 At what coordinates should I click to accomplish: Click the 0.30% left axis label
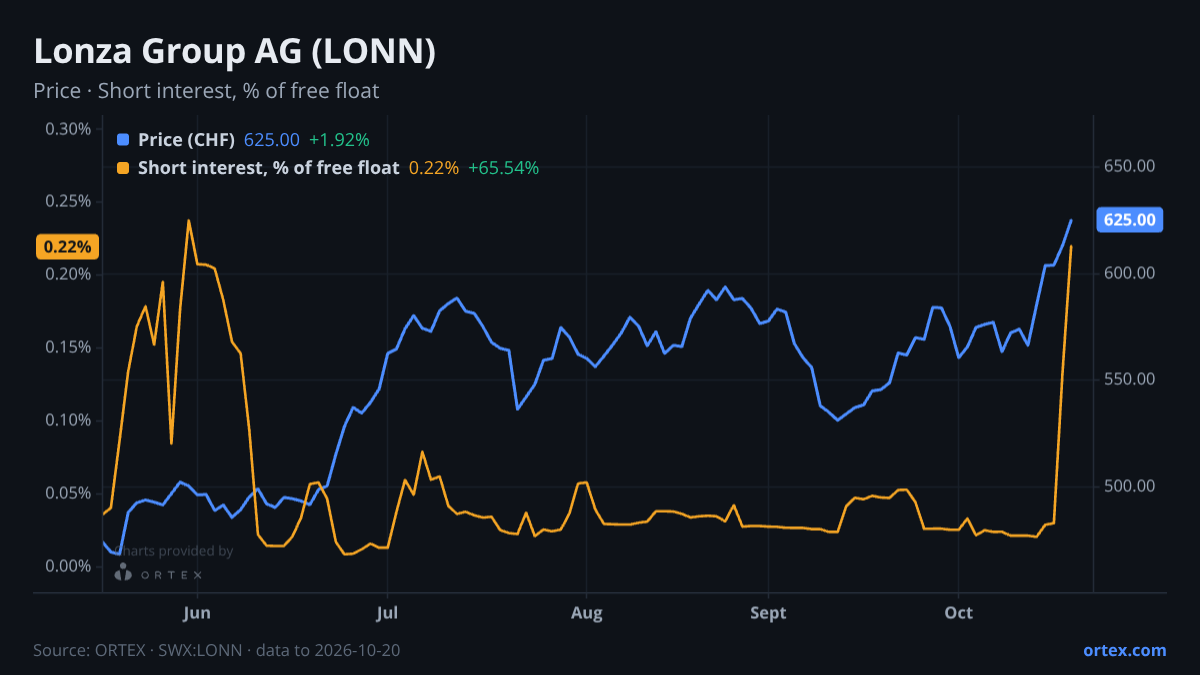point(69,129)
